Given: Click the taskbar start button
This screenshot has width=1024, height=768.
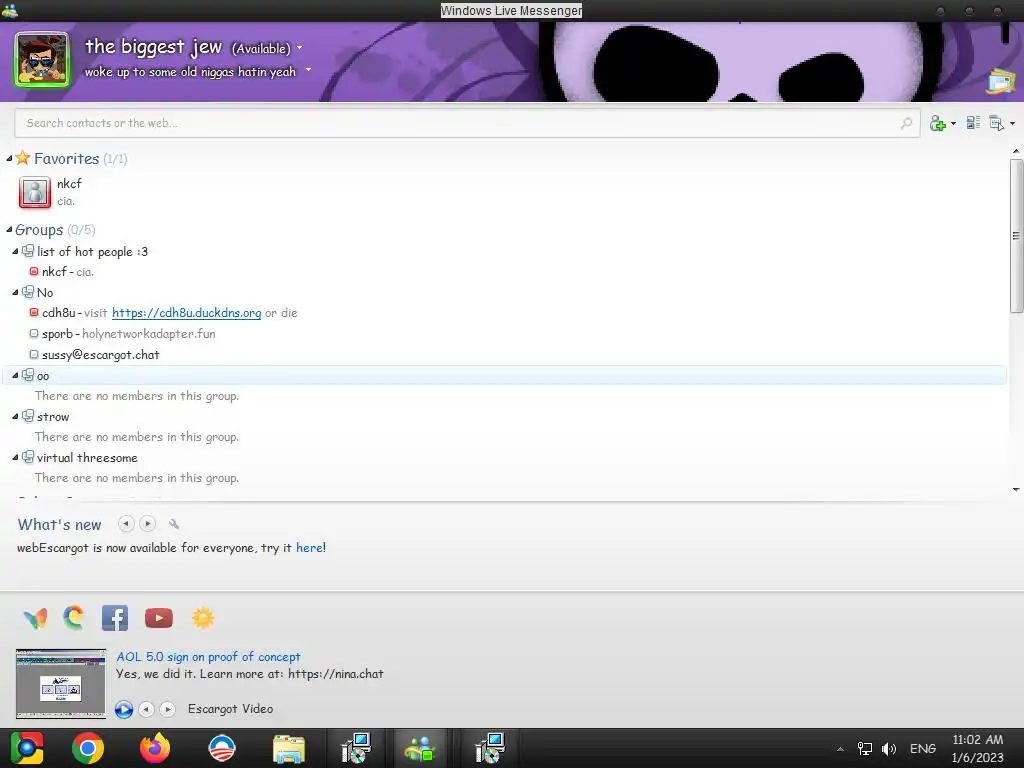Looking at the screenshot, I should pos(27,748).
